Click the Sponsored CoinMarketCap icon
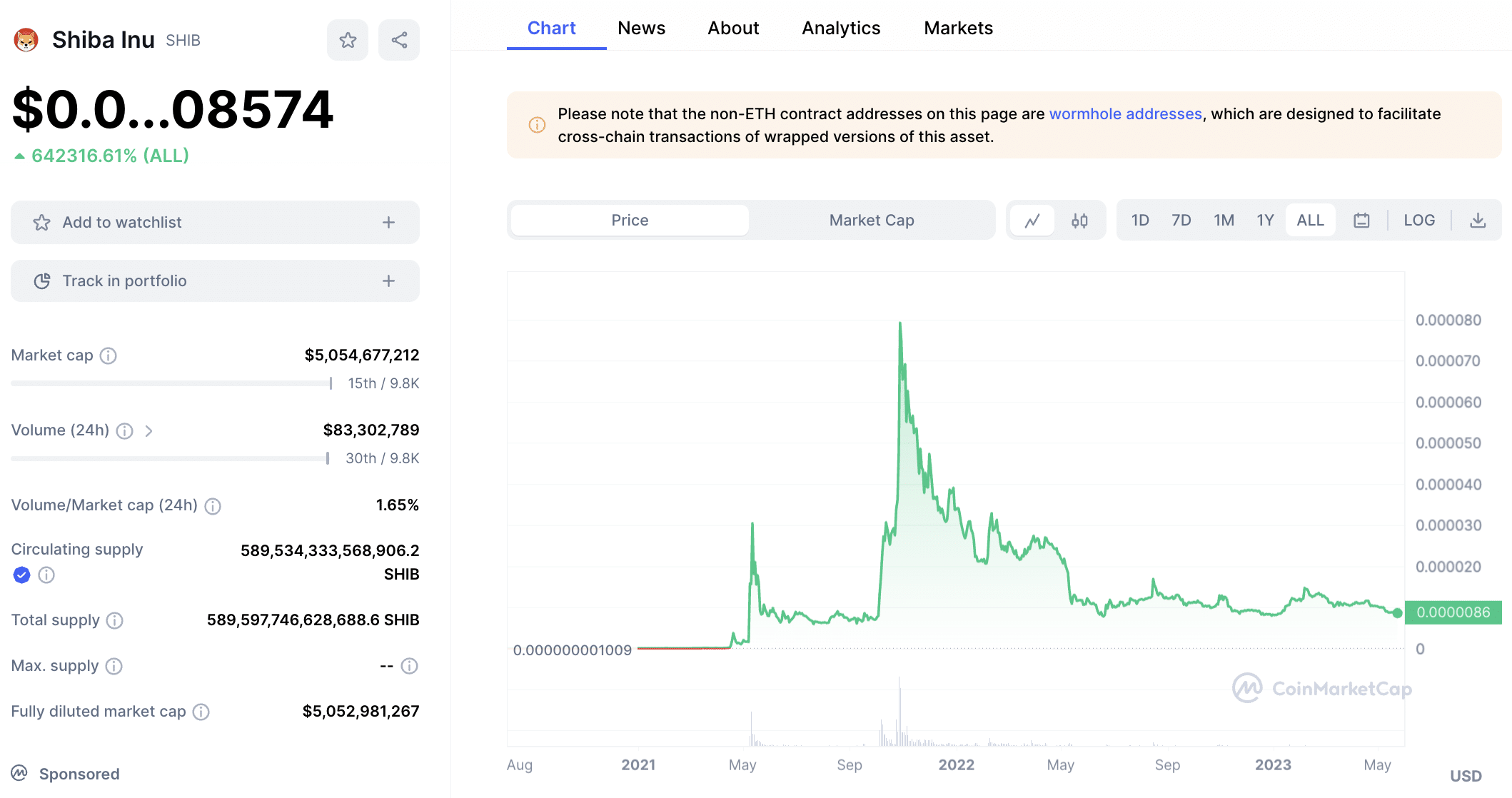Viewport: 1512px width, 798px height. click(x=19, y=773)
